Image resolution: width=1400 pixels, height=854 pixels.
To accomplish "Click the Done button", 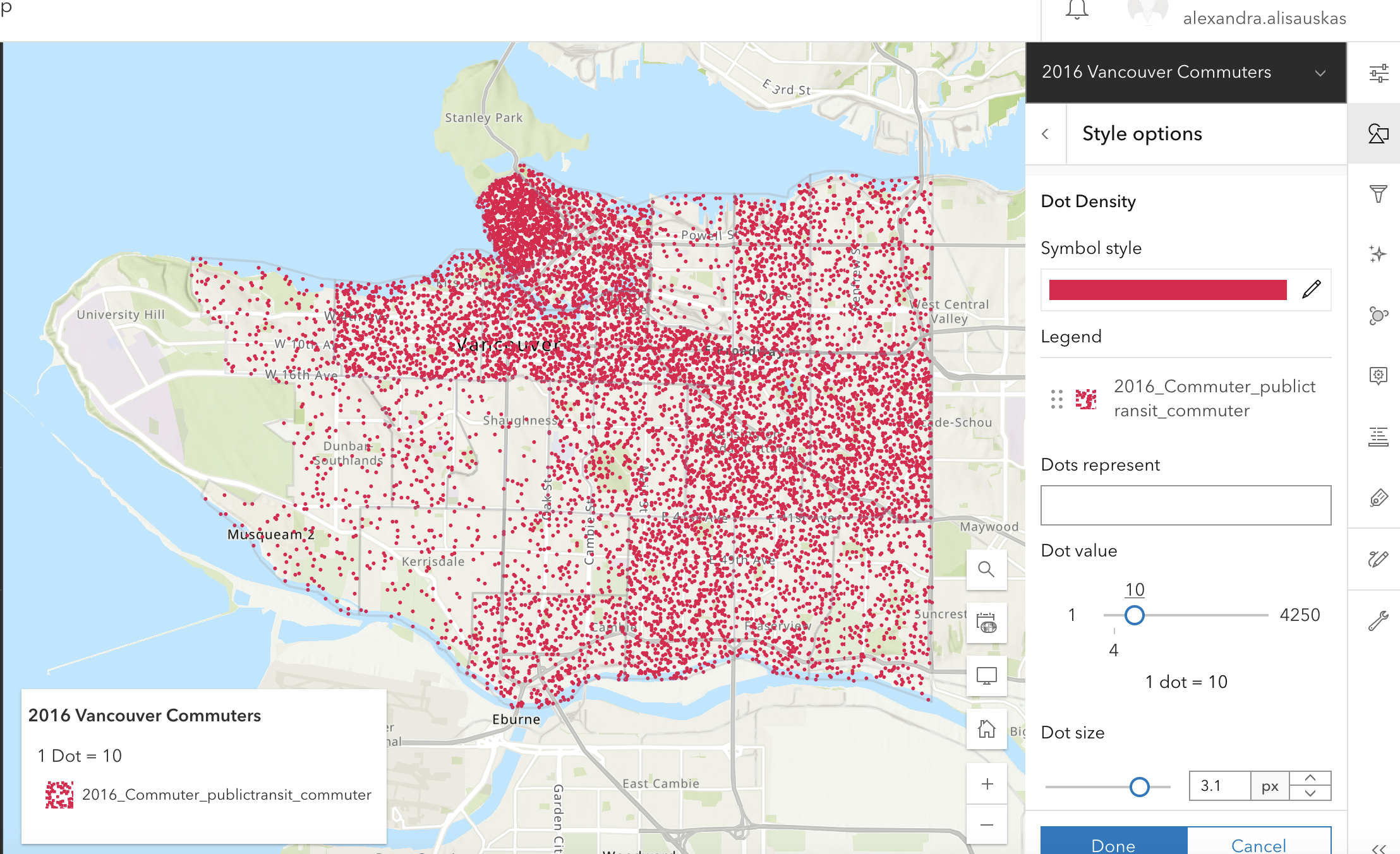I will point(1114,842).
